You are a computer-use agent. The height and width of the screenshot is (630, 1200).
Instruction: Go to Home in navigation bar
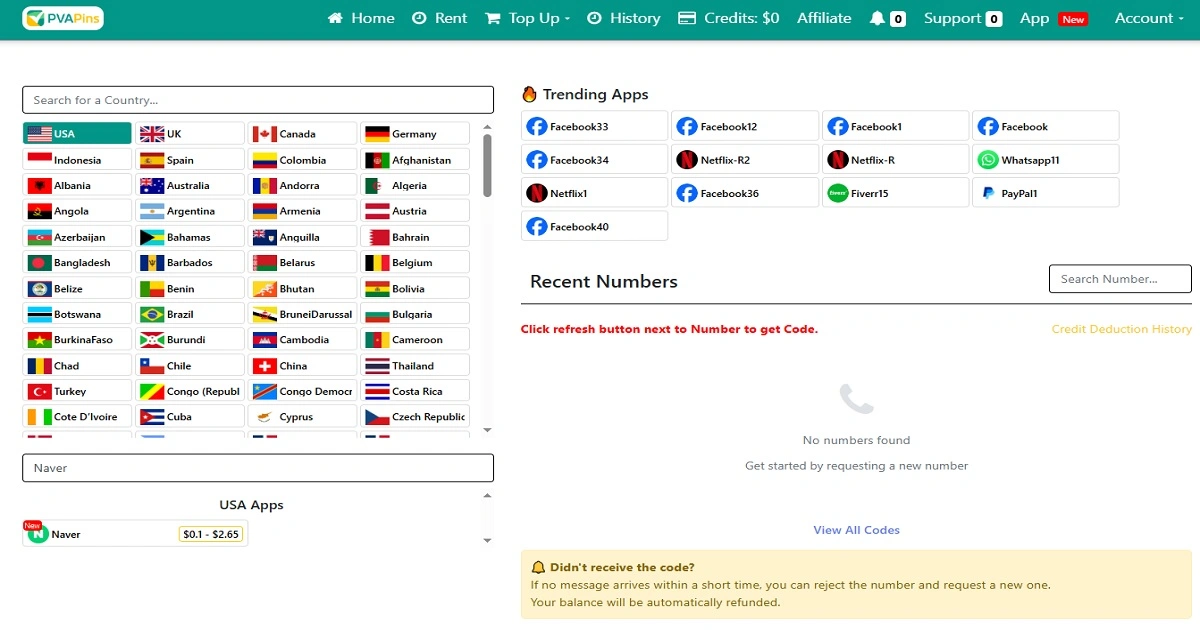(361, 18)
